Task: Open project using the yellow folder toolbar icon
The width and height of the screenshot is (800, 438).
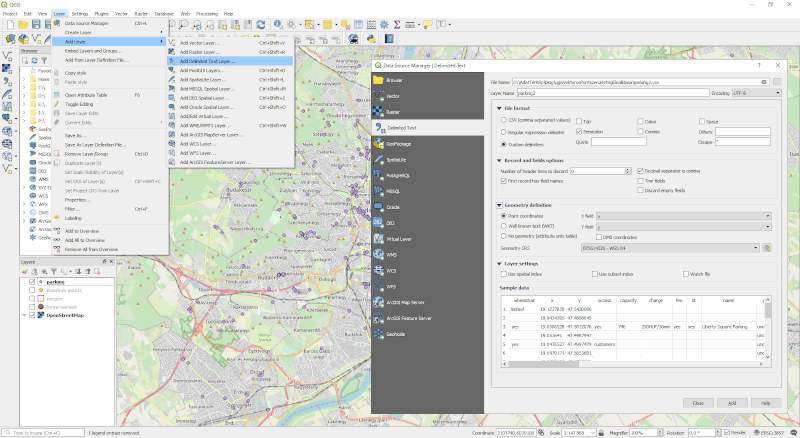Action: (x=23, y=25)
